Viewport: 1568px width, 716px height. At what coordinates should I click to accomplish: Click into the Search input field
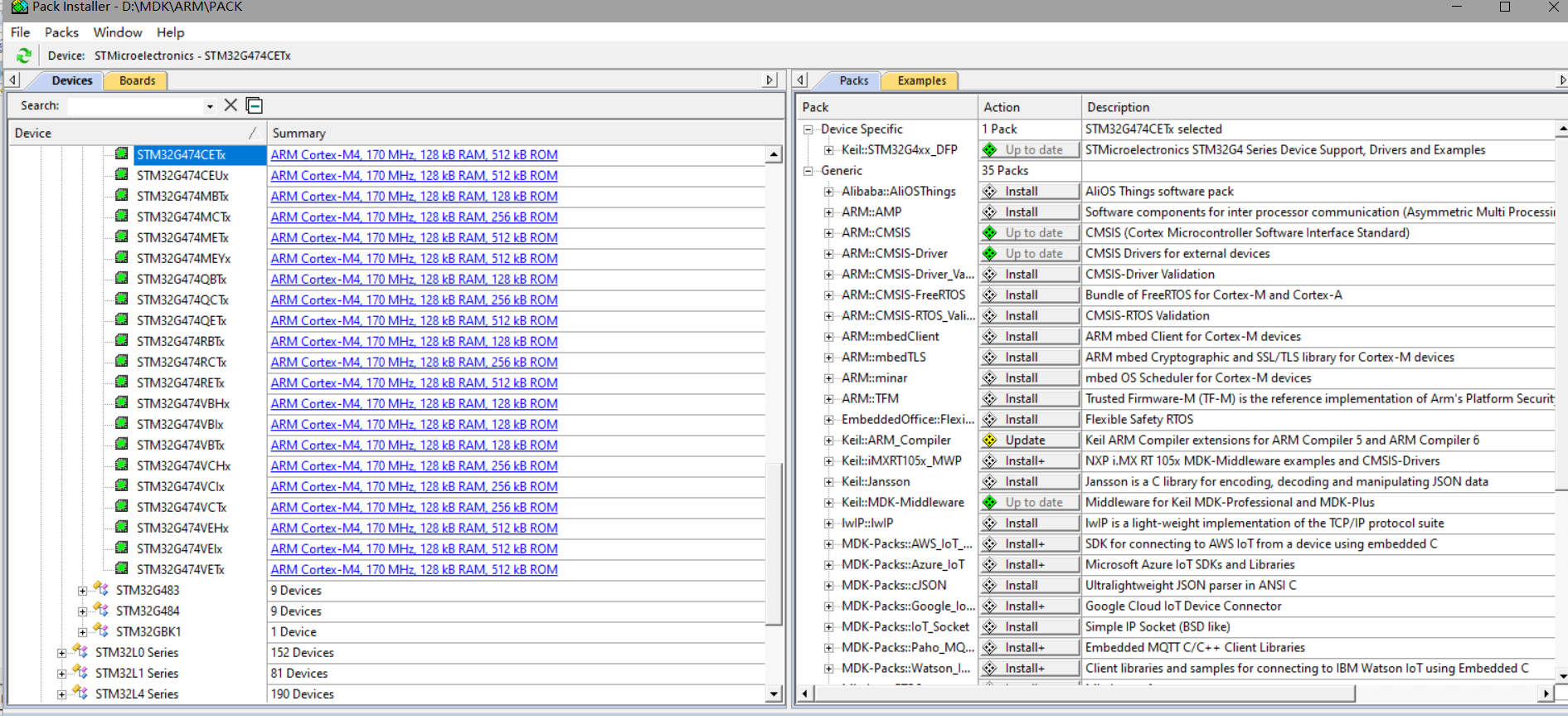click(135, 106)
